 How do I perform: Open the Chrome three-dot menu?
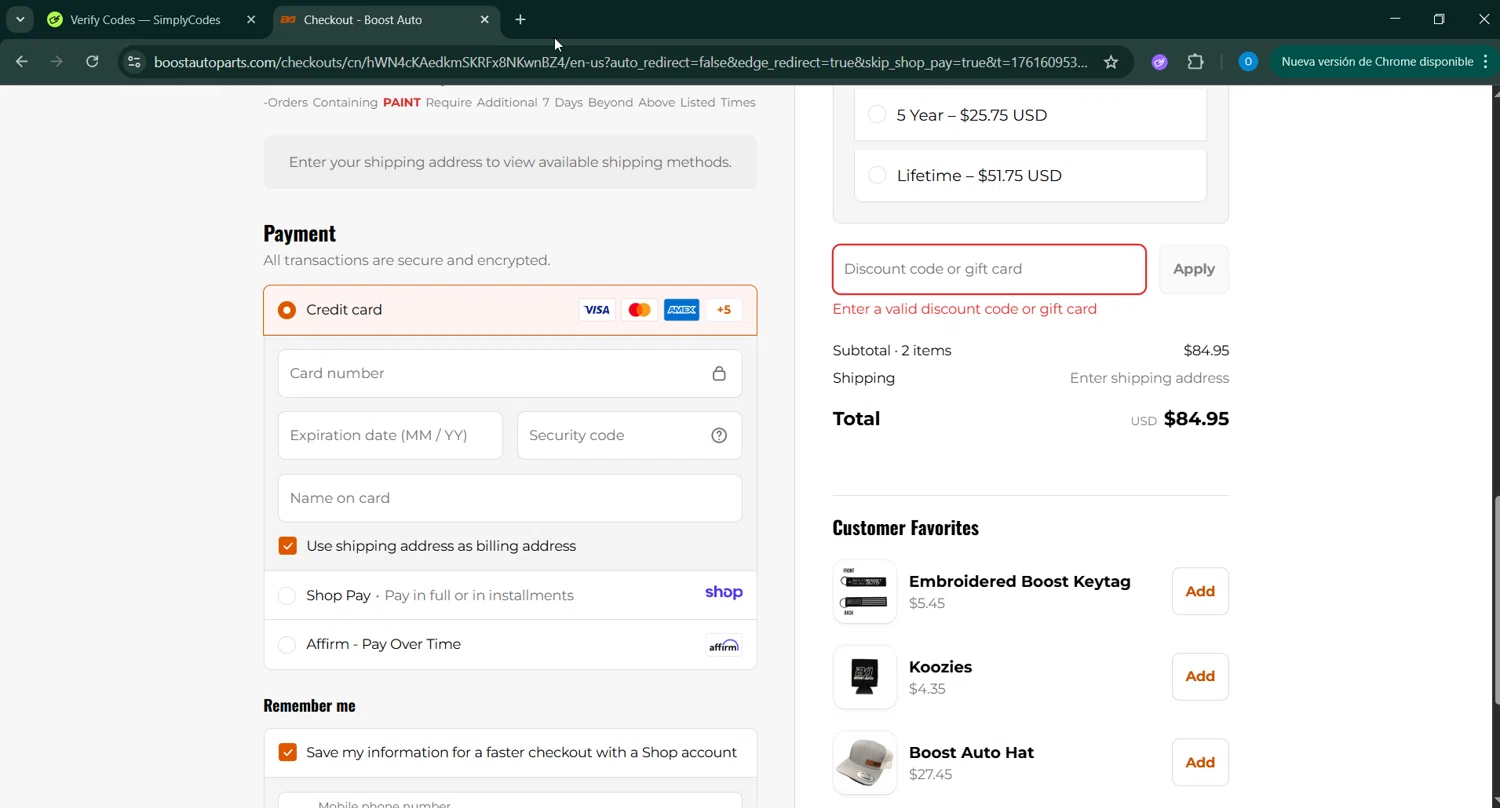(x=1485, y=62)
